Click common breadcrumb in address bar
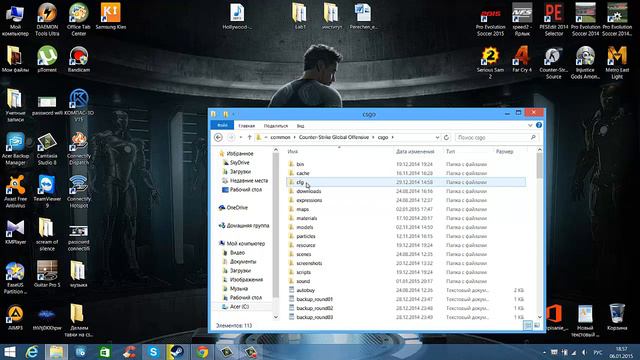The image size is (640, 360). (280, 138)
